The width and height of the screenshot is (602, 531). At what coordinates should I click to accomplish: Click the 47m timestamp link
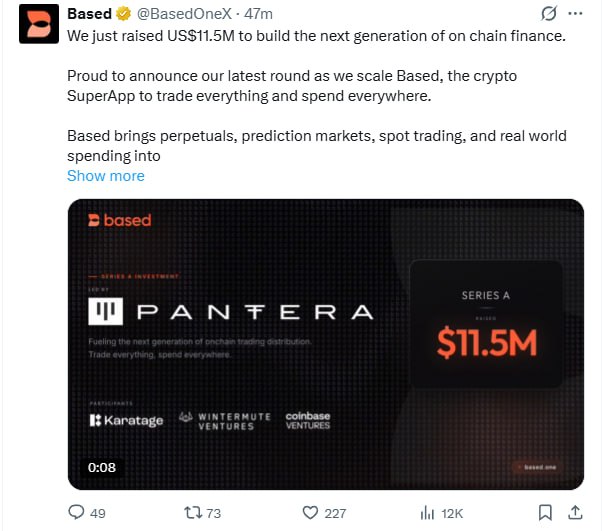pyautogui.click(x=259, y=14)
